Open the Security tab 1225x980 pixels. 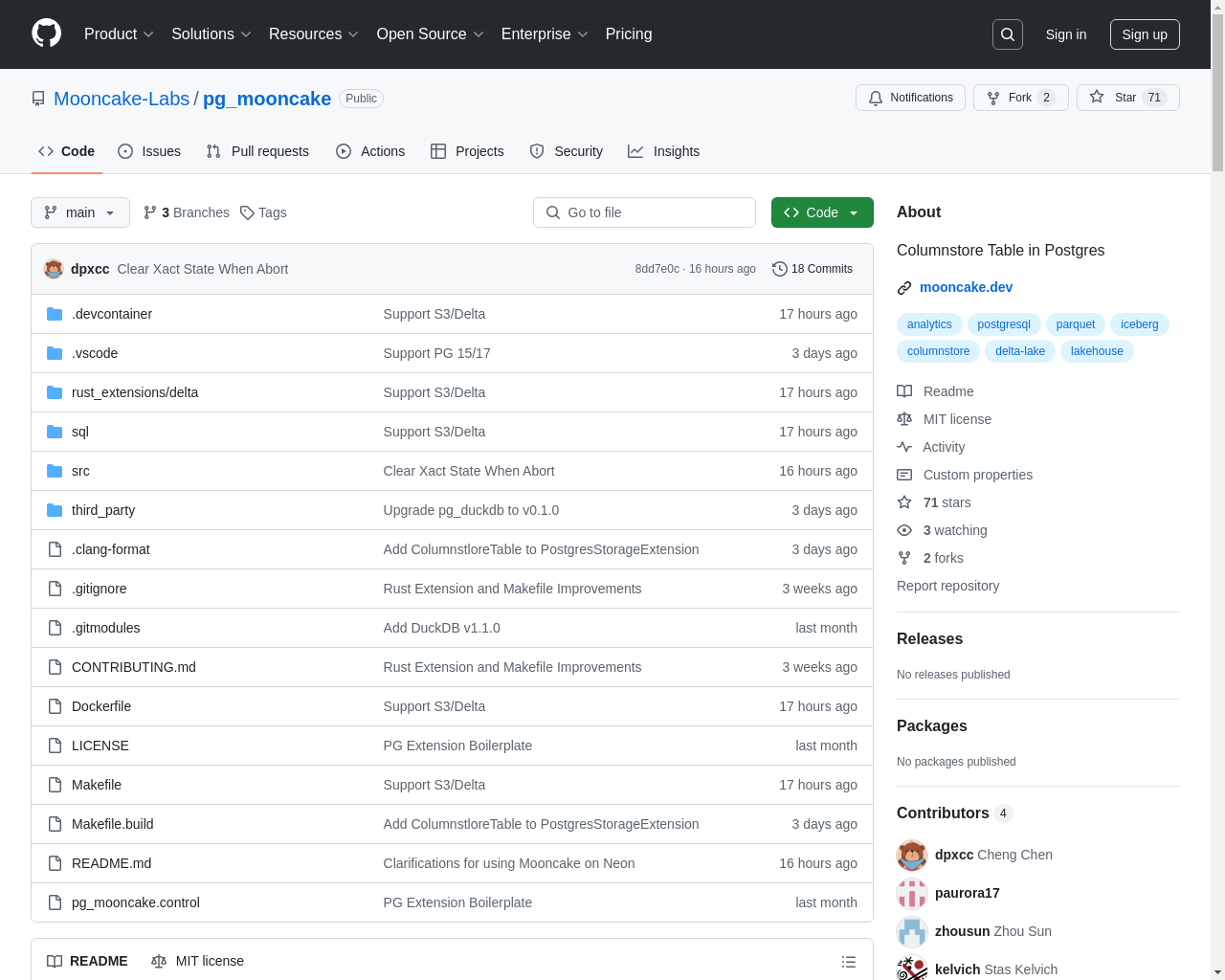coord(566,151)
